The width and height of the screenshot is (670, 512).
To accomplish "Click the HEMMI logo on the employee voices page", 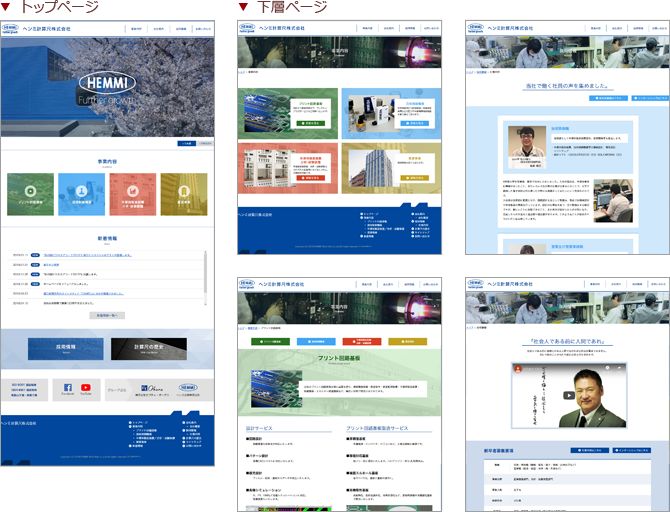I will coord(475,28).
